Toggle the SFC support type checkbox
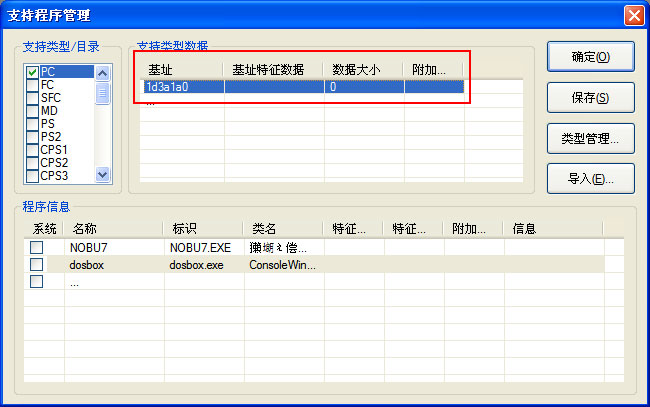 (33, 98)
